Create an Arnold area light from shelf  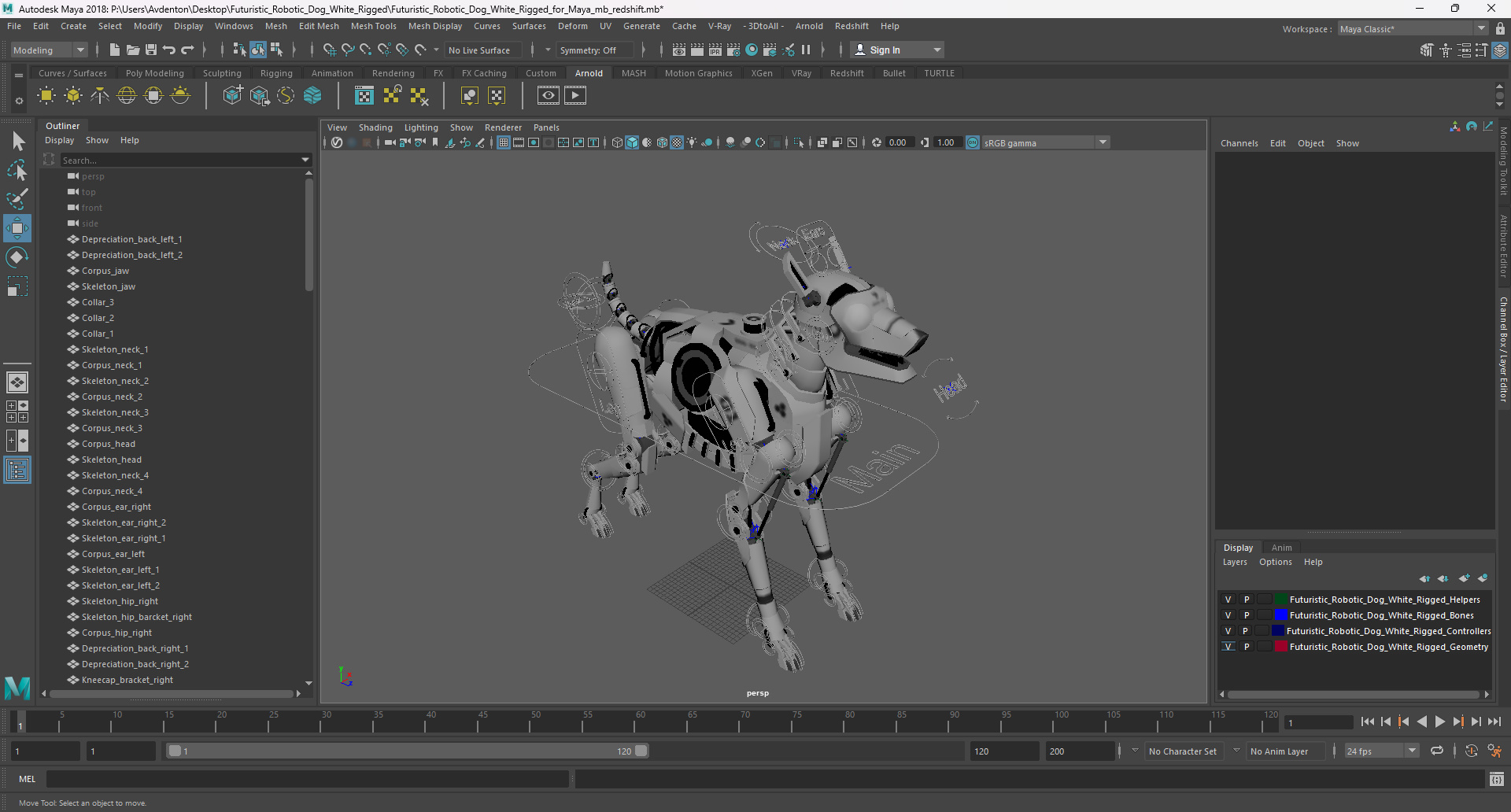pos(46,96)
